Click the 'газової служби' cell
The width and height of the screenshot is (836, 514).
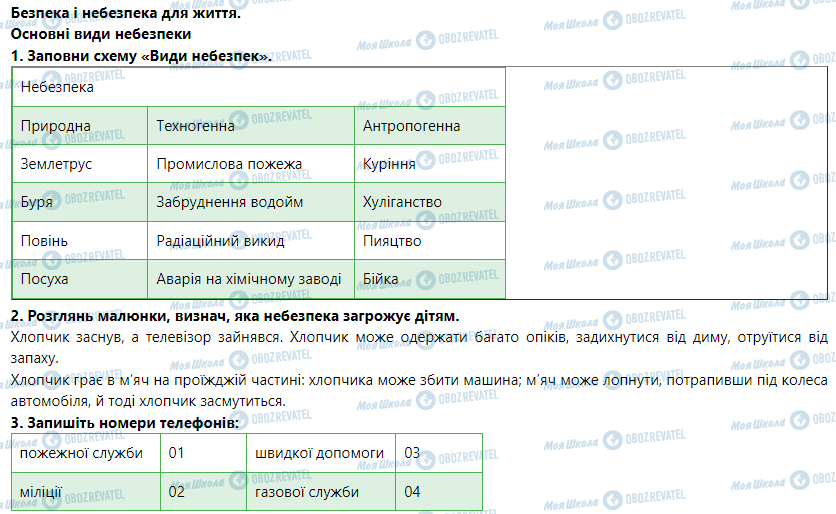(x=321, y=492)
